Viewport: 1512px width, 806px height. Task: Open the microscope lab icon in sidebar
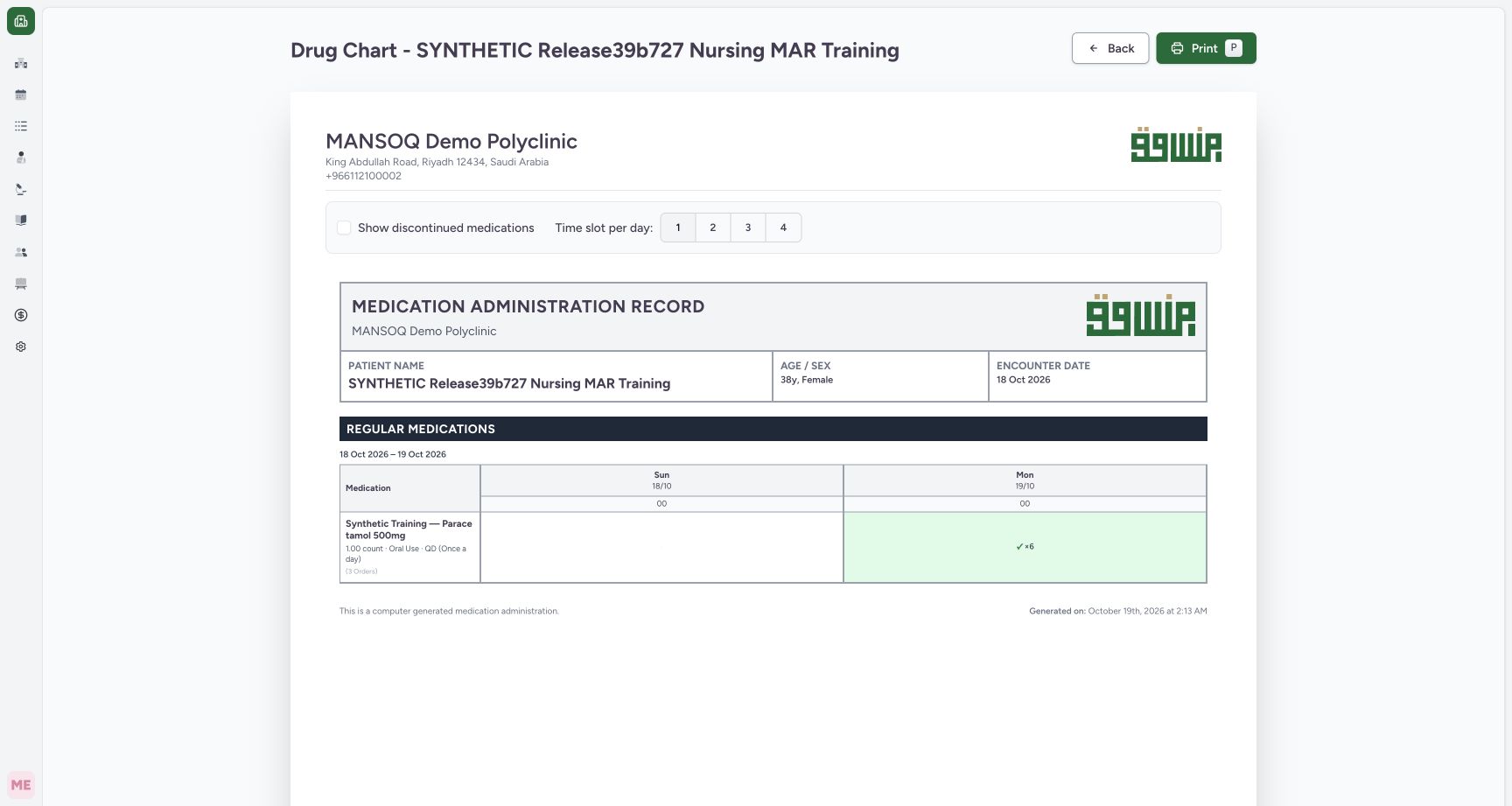point(21,189)
